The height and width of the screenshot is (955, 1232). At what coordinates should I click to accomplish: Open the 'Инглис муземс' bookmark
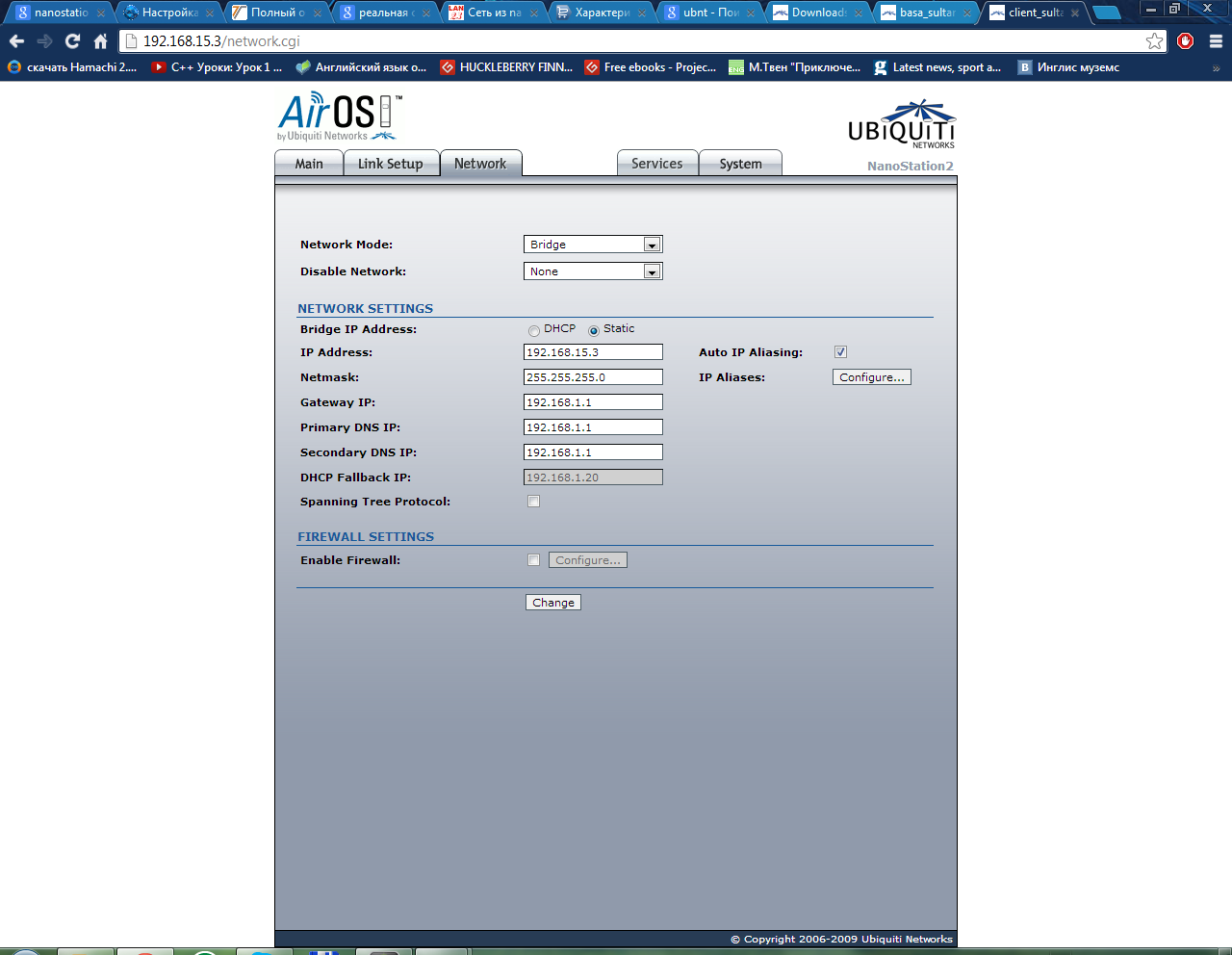click(1069, 67)
